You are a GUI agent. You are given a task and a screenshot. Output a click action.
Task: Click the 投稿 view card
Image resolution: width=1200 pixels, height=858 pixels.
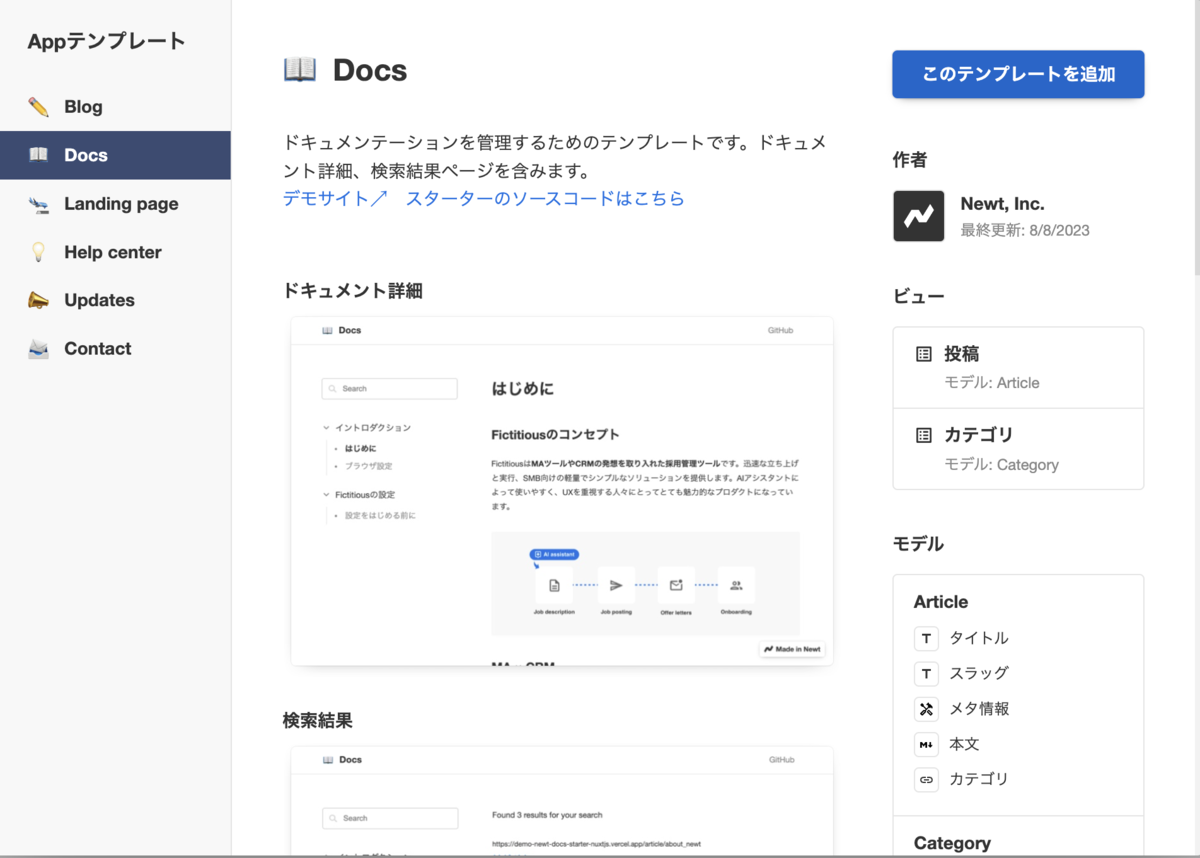click(1018, 368)
